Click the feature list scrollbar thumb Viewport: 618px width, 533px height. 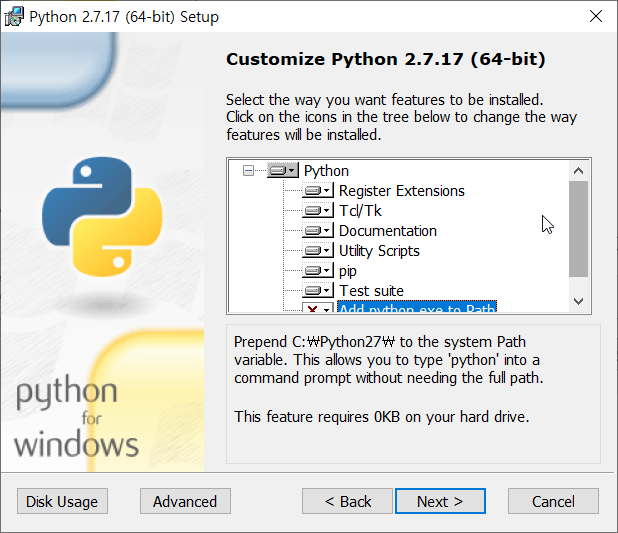pyautogui.click(x=579, y=229)
